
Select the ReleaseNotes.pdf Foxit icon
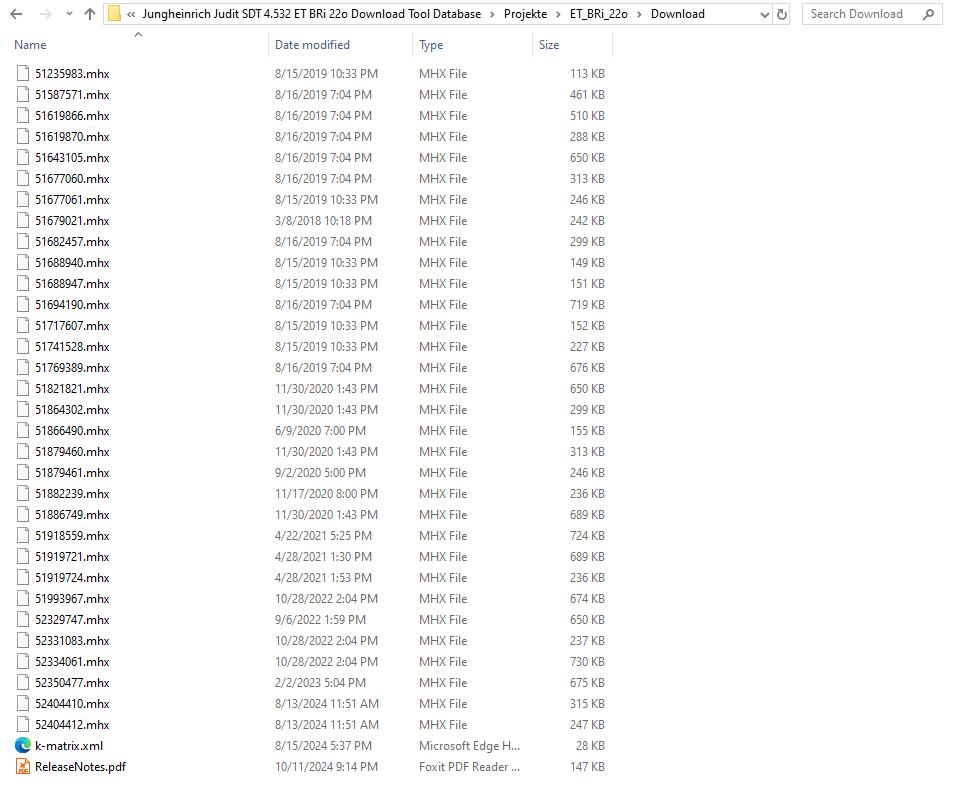23,767
